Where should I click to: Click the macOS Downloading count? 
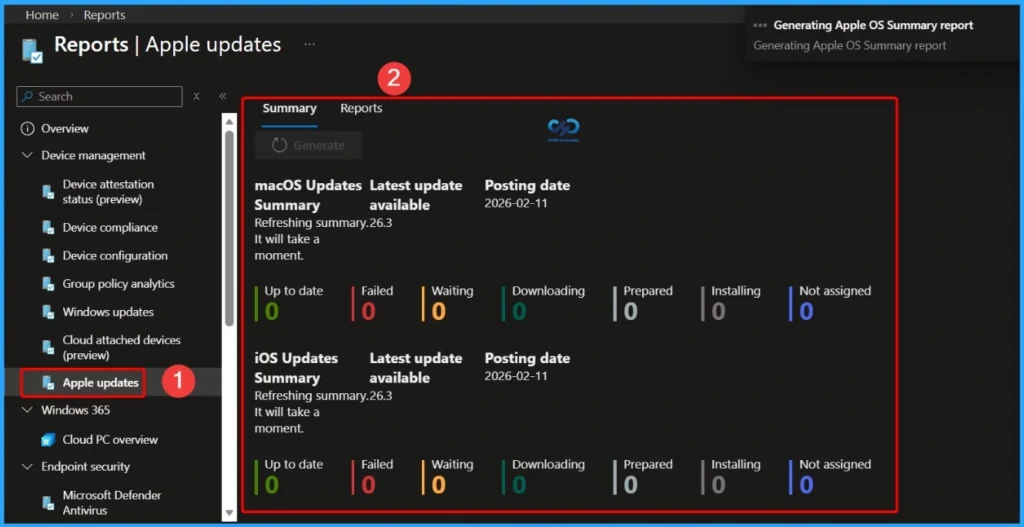[x=519, y=311]
